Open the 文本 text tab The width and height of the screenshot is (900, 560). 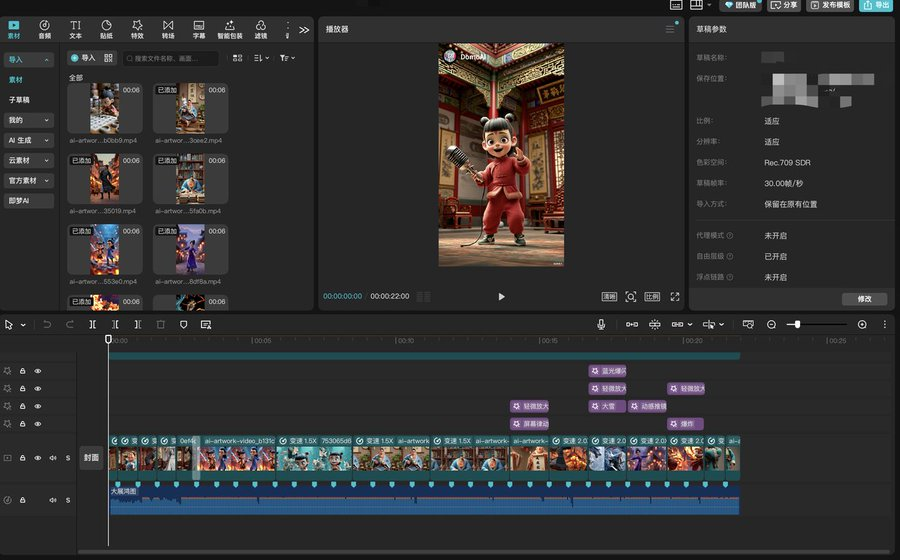click(x=75, y=29)
